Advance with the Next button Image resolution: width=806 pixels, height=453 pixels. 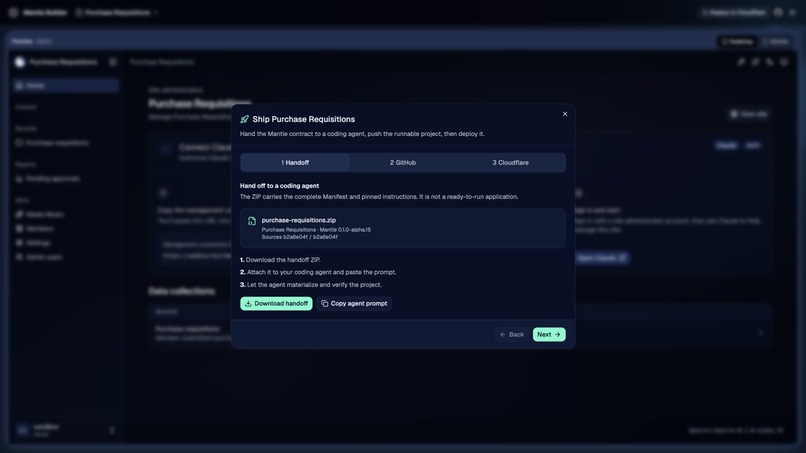[x=549, y=334]
